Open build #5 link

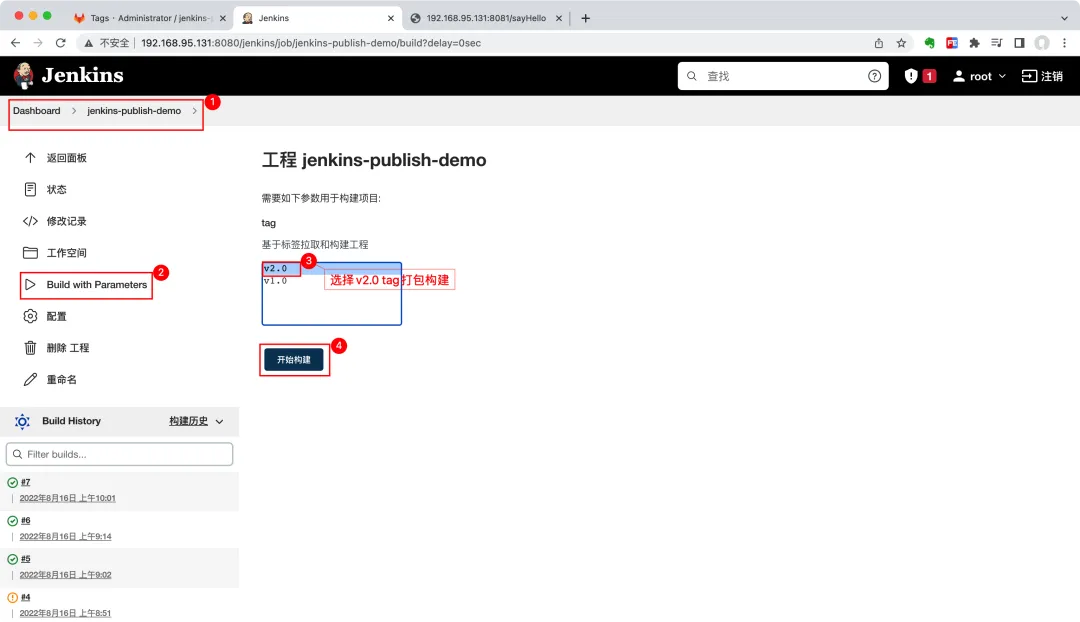(25, 559)
